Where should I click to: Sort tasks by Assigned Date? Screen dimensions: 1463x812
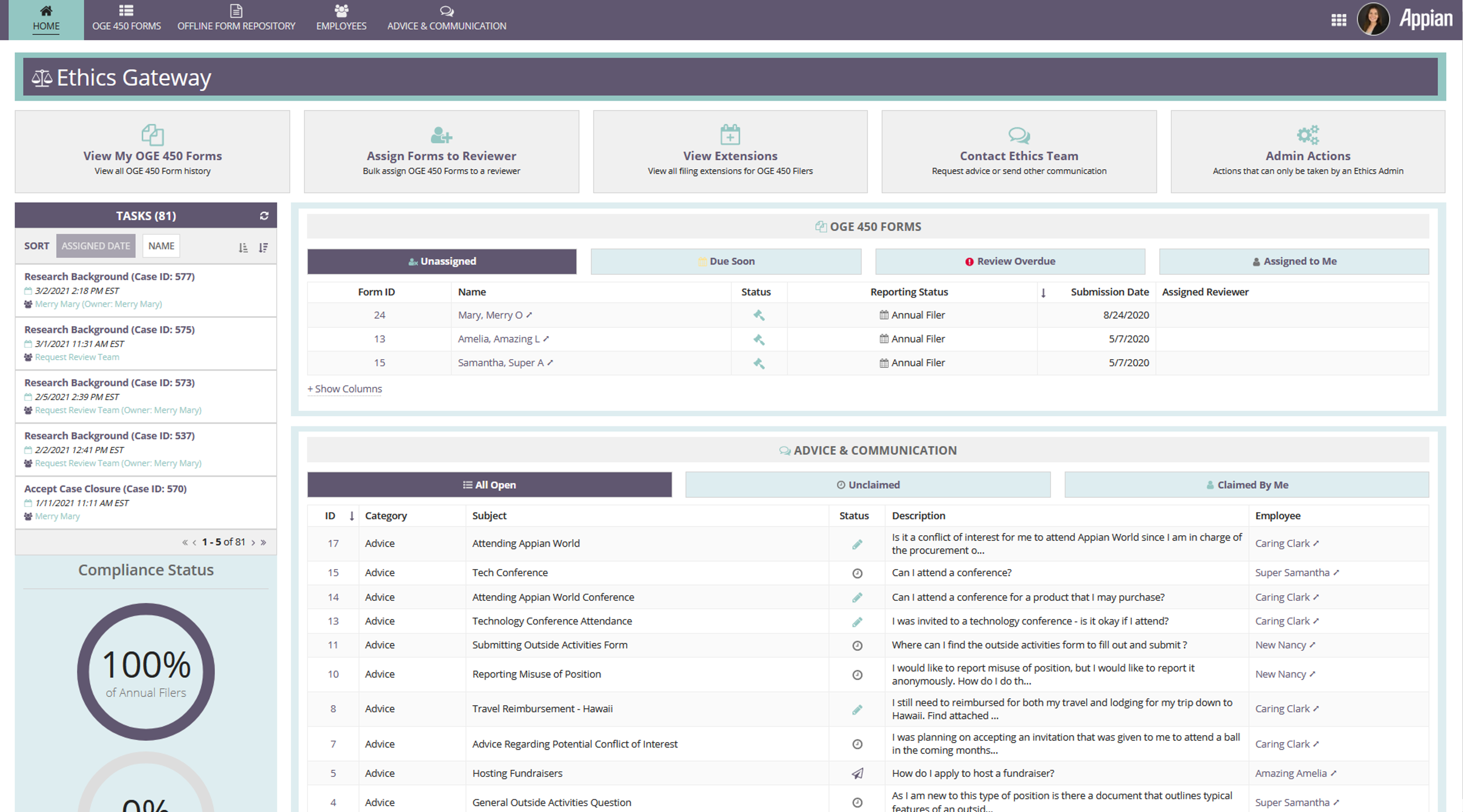tap(95, 246)
